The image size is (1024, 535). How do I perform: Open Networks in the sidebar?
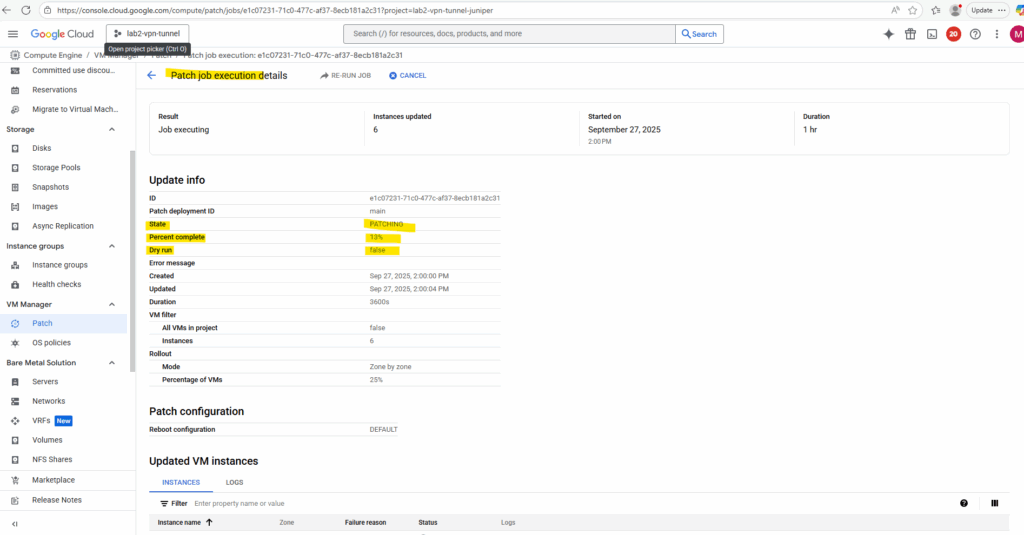pyautogui.click(x=48, y=401)
